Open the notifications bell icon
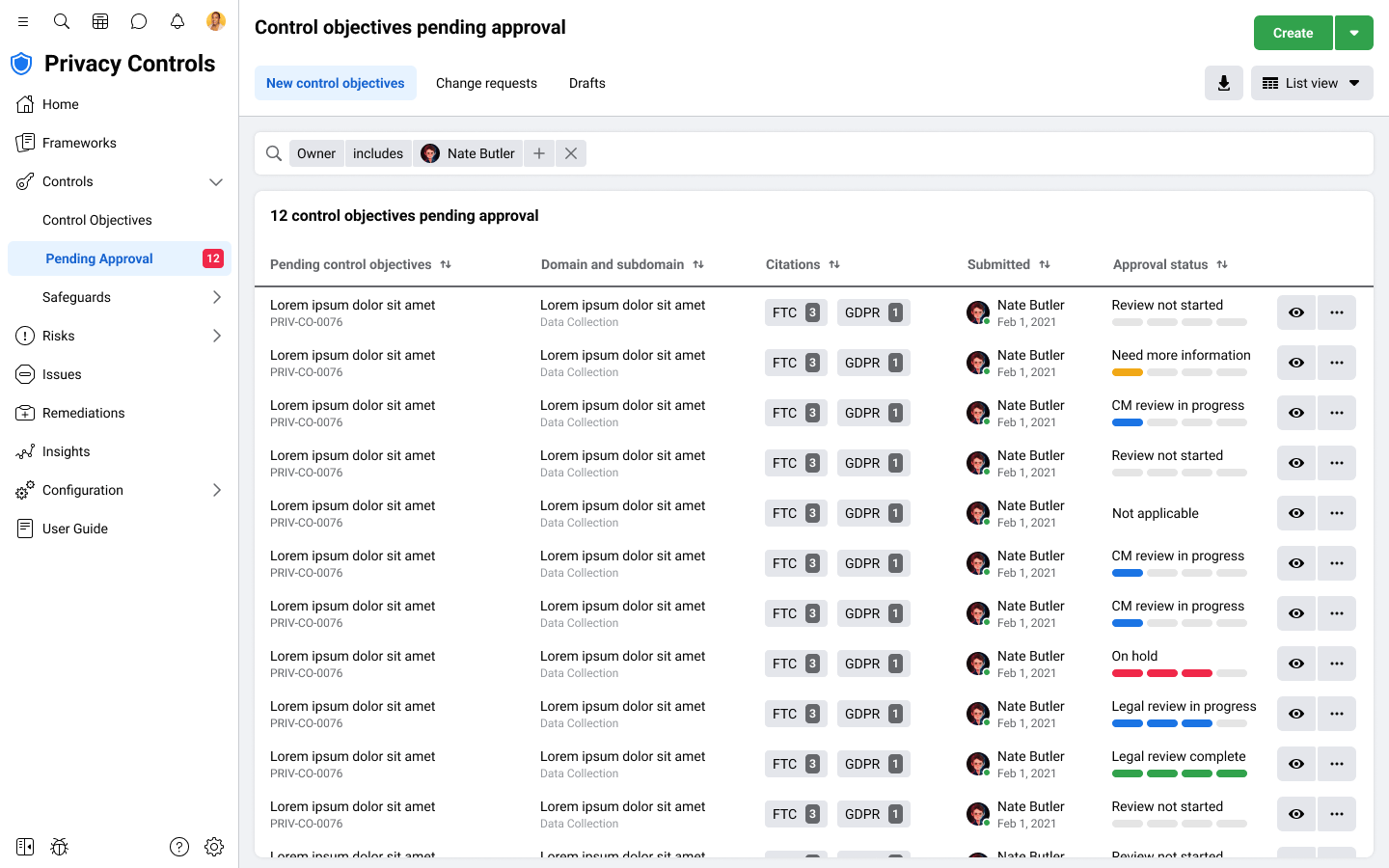Viewport: 1389px width, 868px height. (x=177, y=21)
